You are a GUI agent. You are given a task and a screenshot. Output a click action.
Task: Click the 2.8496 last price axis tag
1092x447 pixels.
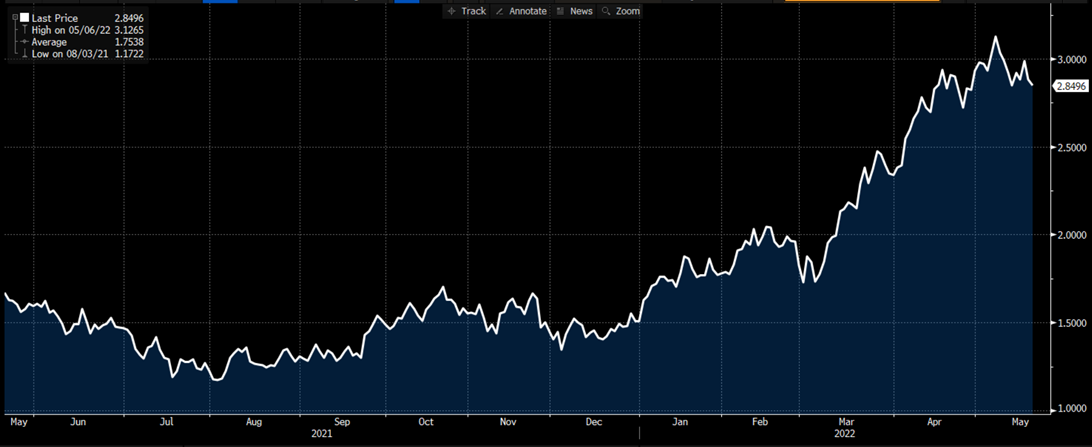1071,86
